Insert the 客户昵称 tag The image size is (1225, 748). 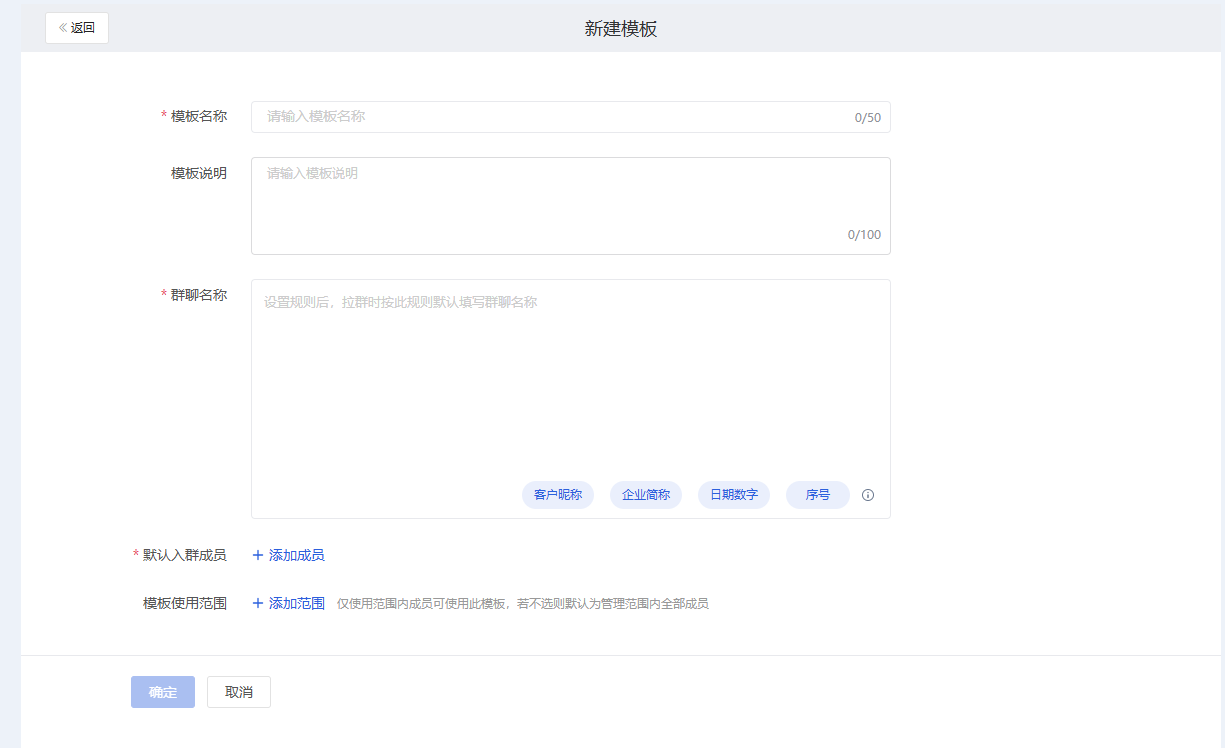pos(558,495)
